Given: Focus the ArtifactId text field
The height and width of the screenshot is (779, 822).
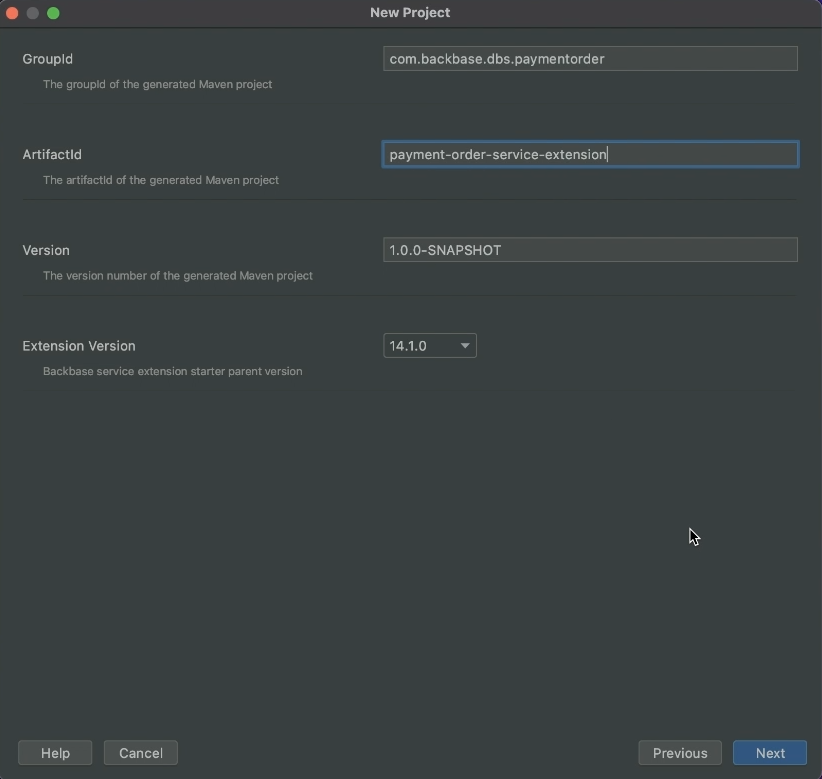Looking at the screenshot, I should tap(590, 154).
